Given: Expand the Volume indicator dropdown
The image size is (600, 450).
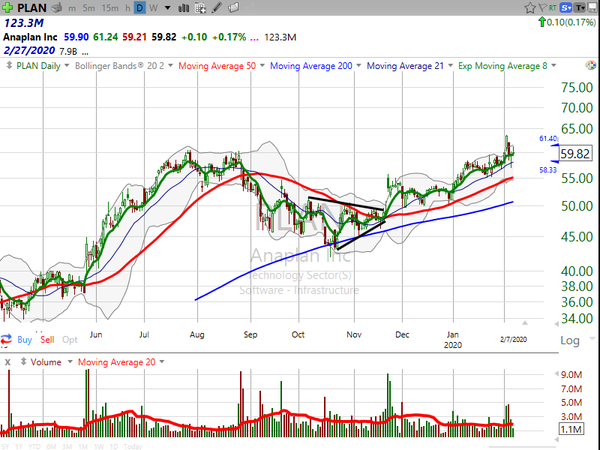Looking at the screenshot, I should pos(70,362).
